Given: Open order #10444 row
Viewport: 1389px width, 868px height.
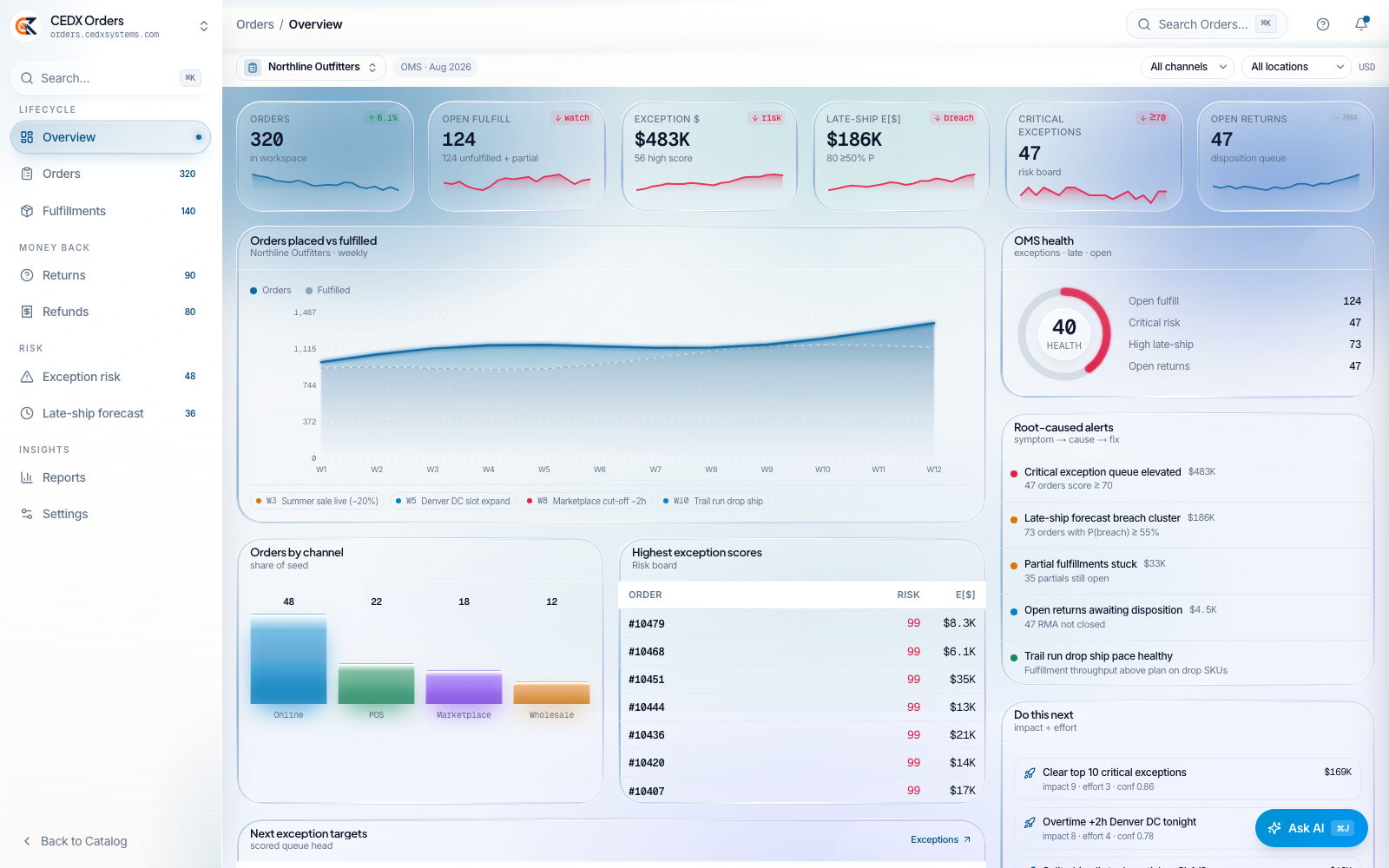Looking at the screenshot, I should tap(802, 707).
